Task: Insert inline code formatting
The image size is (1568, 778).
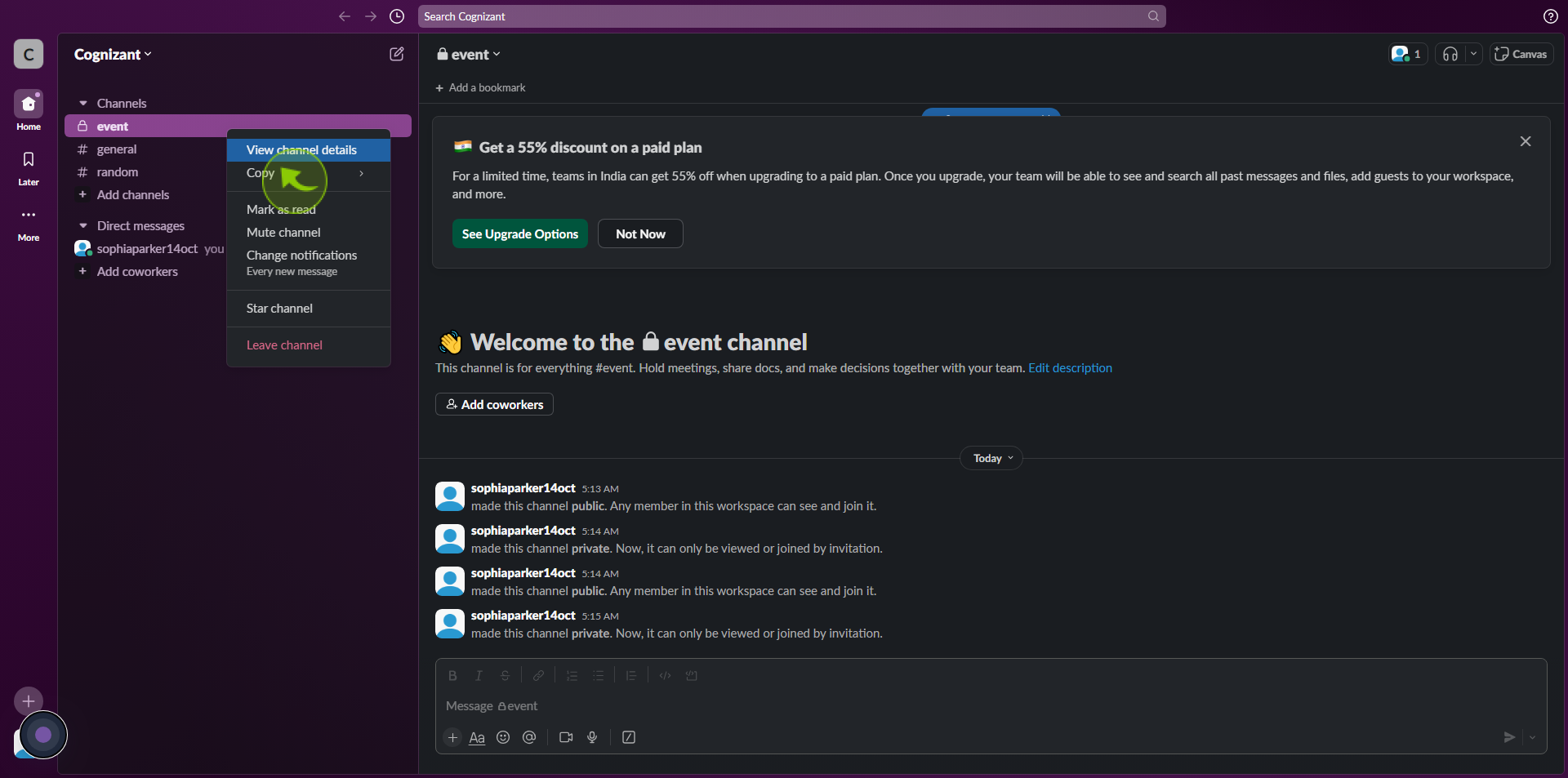Action: pyautogui.click(x=665, y=675)
